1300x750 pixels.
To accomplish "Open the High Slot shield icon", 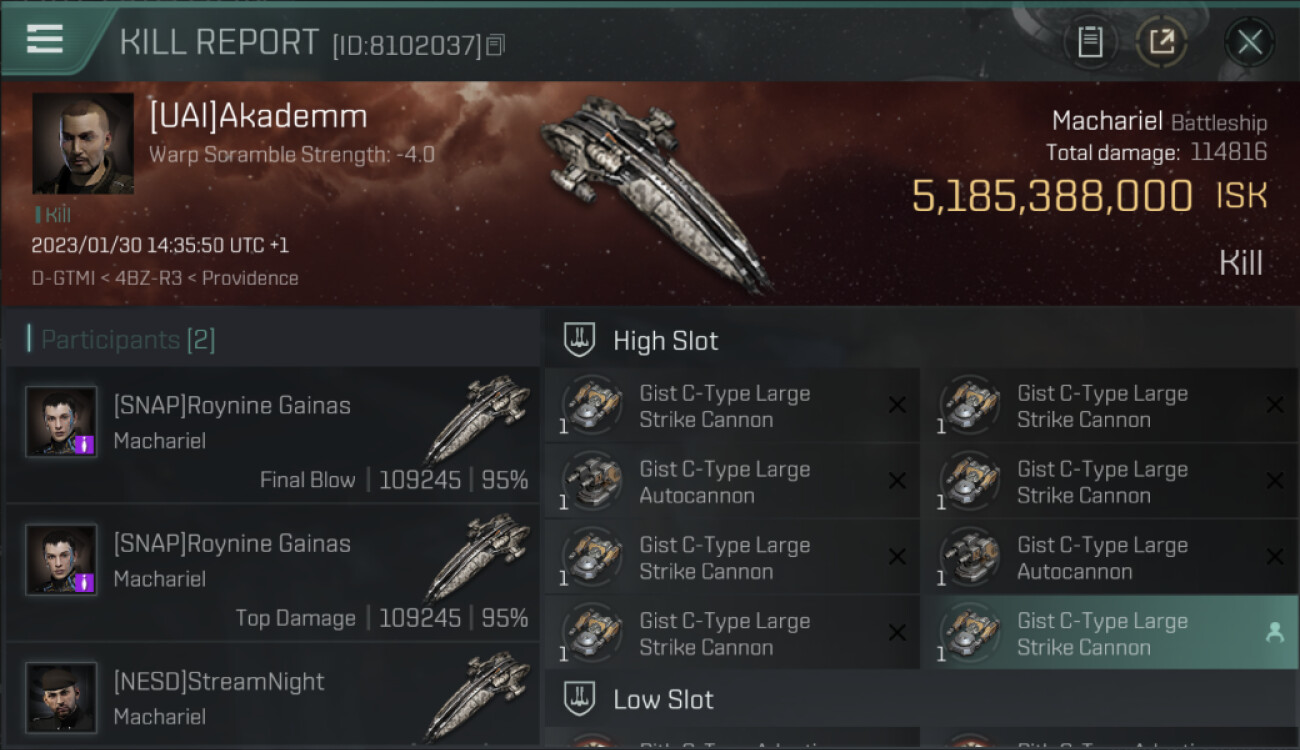I will coord(580,340).
